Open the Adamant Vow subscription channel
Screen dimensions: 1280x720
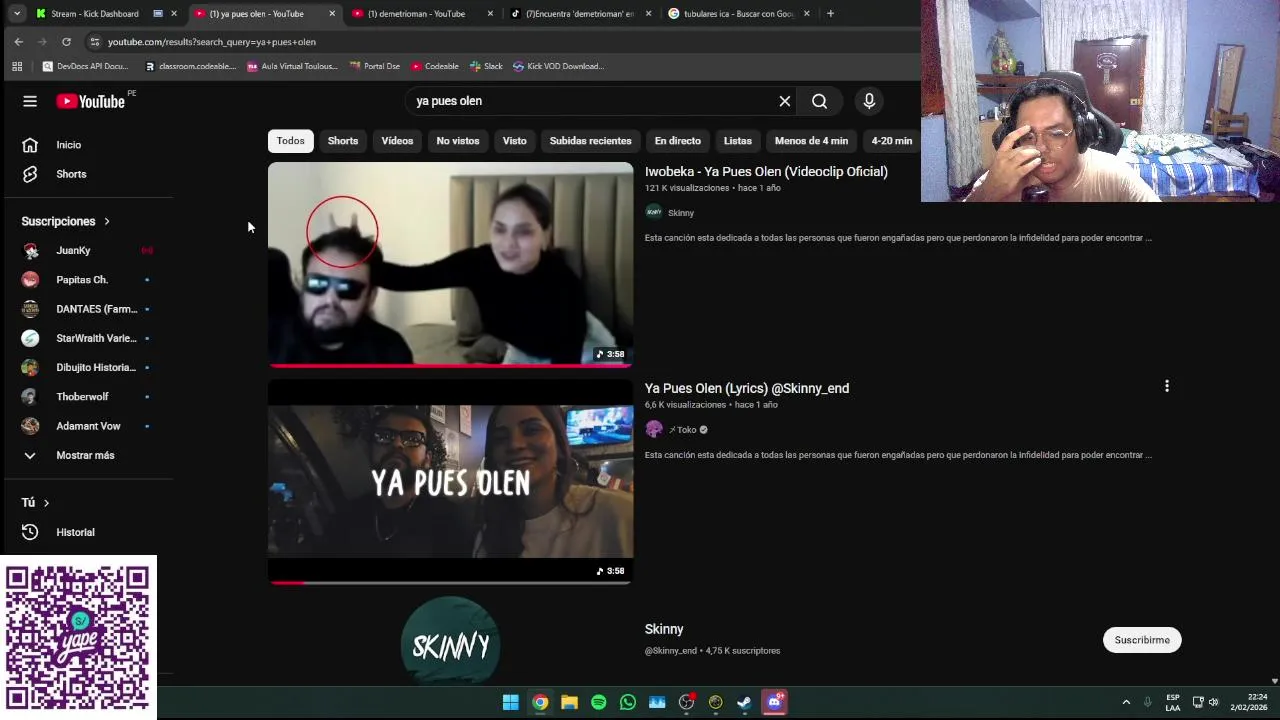[x=87, y=426]
